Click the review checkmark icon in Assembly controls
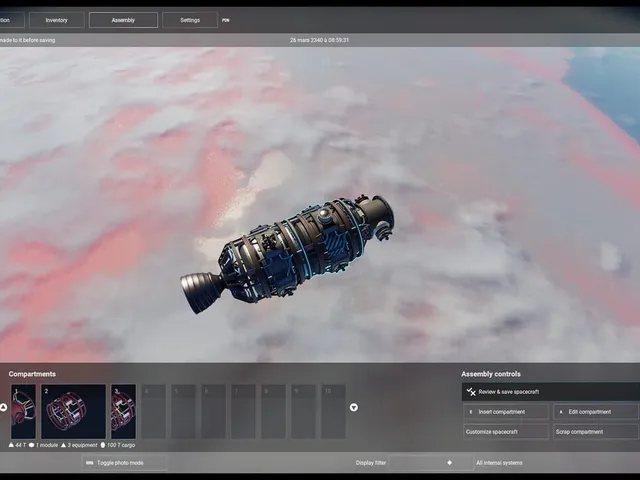 coord(471,392)
